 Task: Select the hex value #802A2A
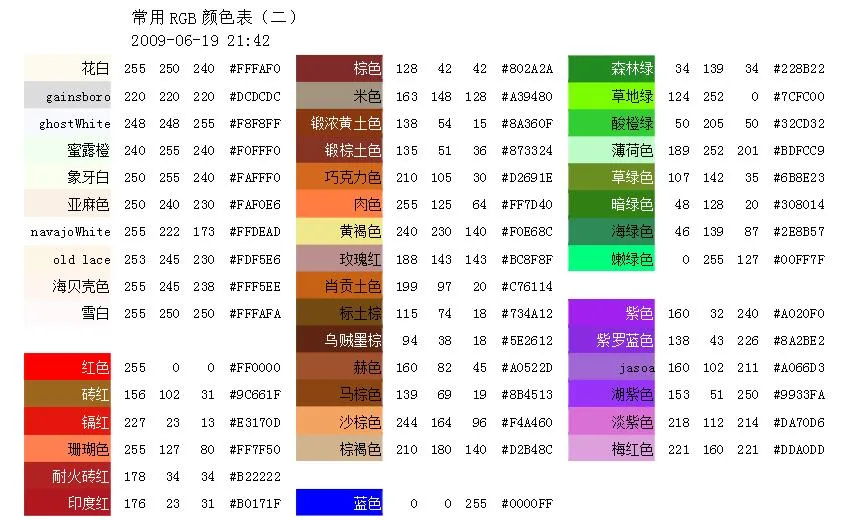(x=527, y=69)
